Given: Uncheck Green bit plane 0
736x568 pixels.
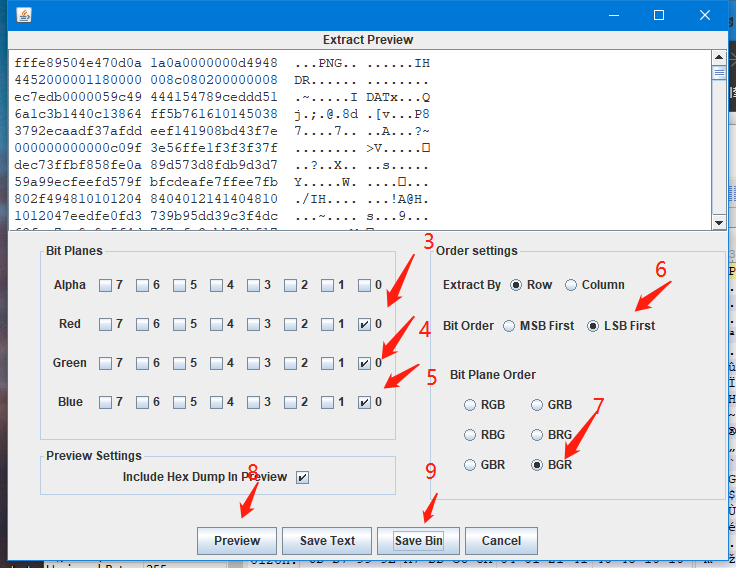Looking at the screenshot, I should tap(364, 363).
